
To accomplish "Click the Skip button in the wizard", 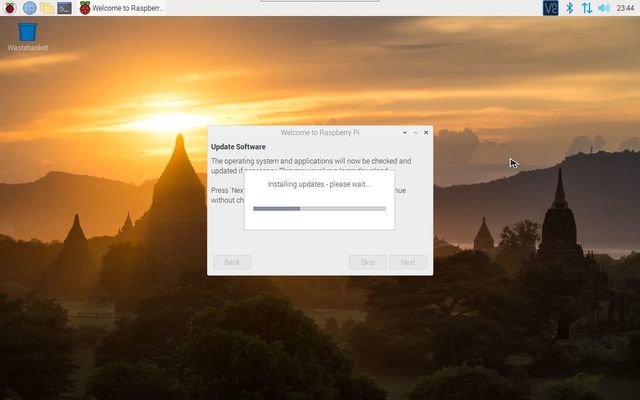I will click(x=367, y=262).
